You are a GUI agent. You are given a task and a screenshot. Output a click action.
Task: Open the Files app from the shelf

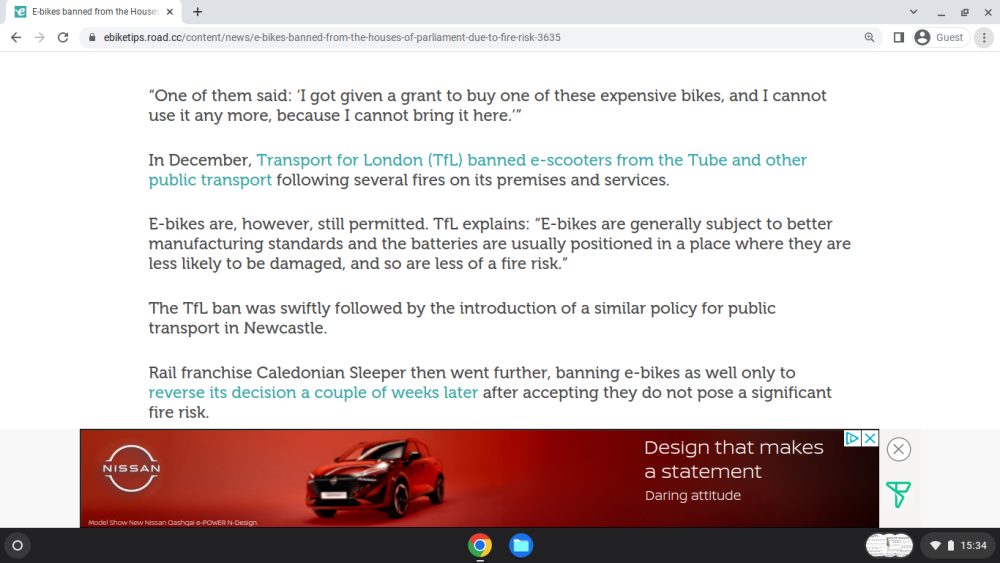tap(521, 545)
